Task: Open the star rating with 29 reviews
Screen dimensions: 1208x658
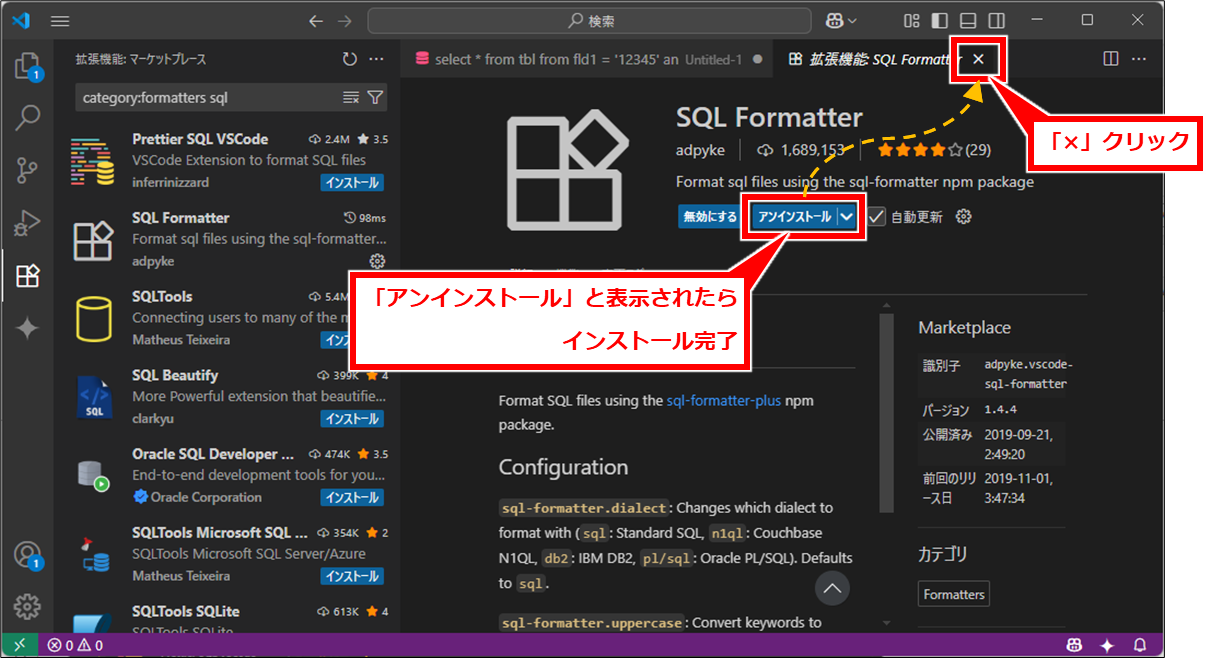Action: [x=934, y=150]
